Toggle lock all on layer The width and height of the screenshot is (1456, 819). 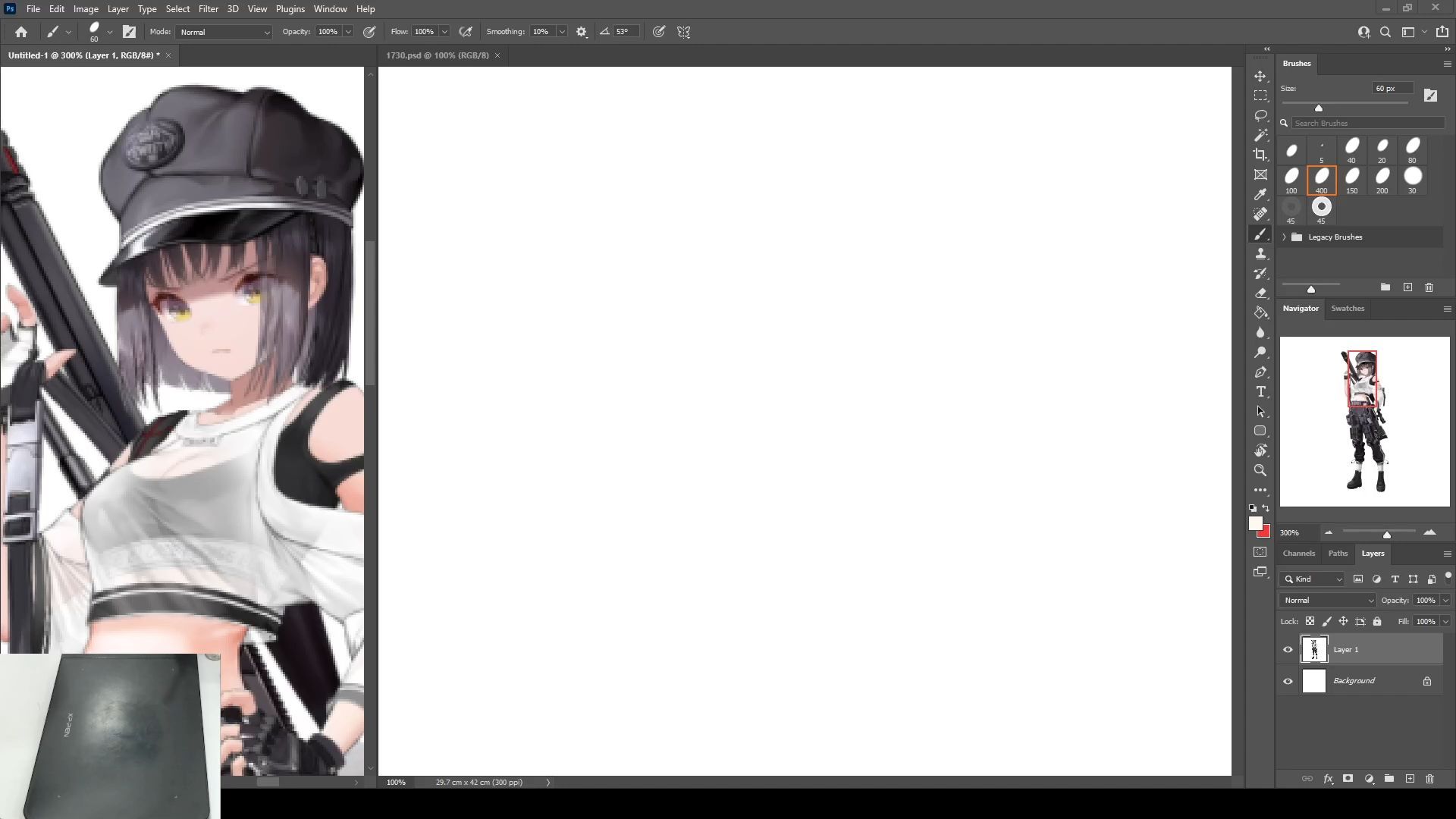[1377, 621]
